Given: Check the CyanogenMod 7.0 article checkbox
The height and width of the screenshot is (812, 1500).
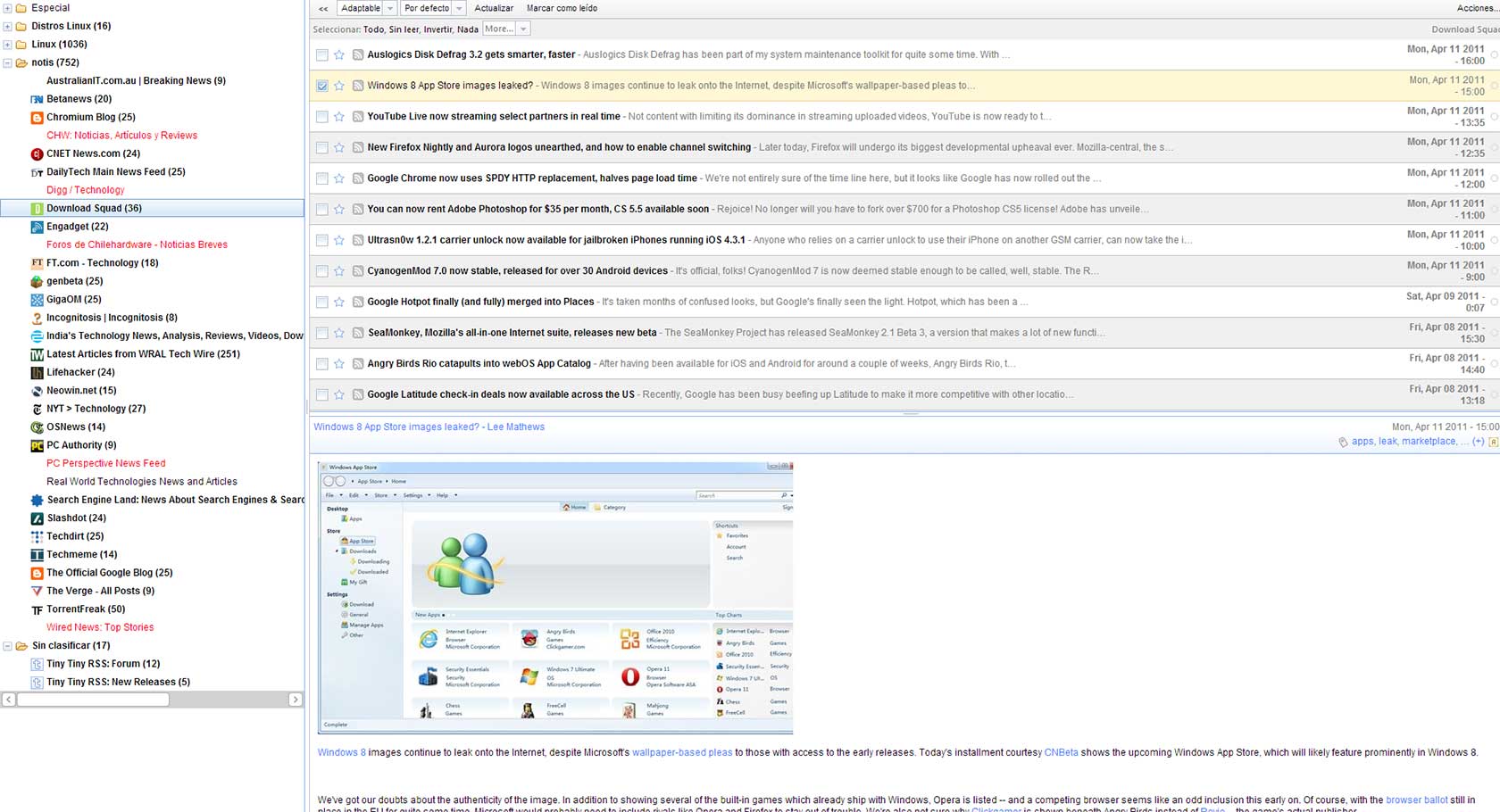Looking at the screenshot, I should (321, 271).
